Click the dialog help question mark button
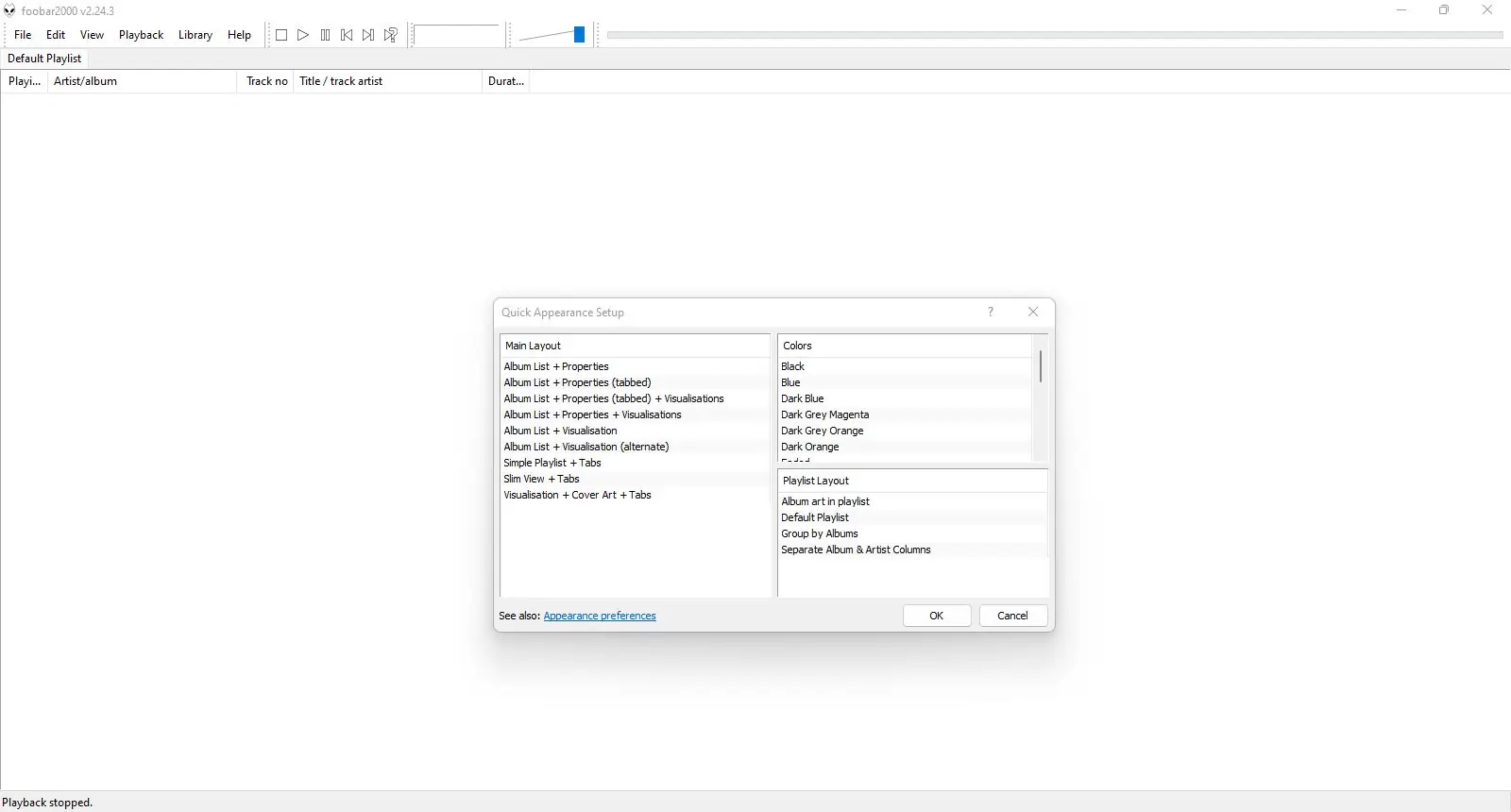 [x=991, y=312]
